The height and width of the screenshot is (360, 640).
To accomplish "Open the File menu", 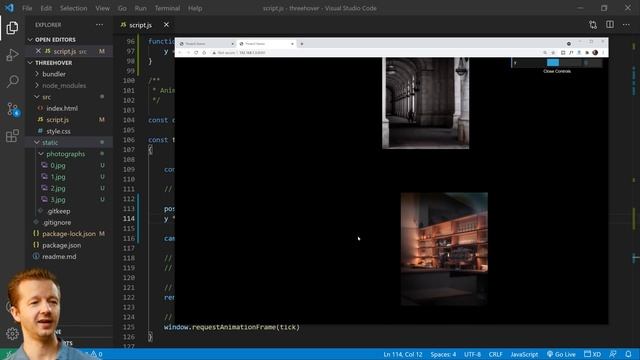I will [x=27, y=8].
